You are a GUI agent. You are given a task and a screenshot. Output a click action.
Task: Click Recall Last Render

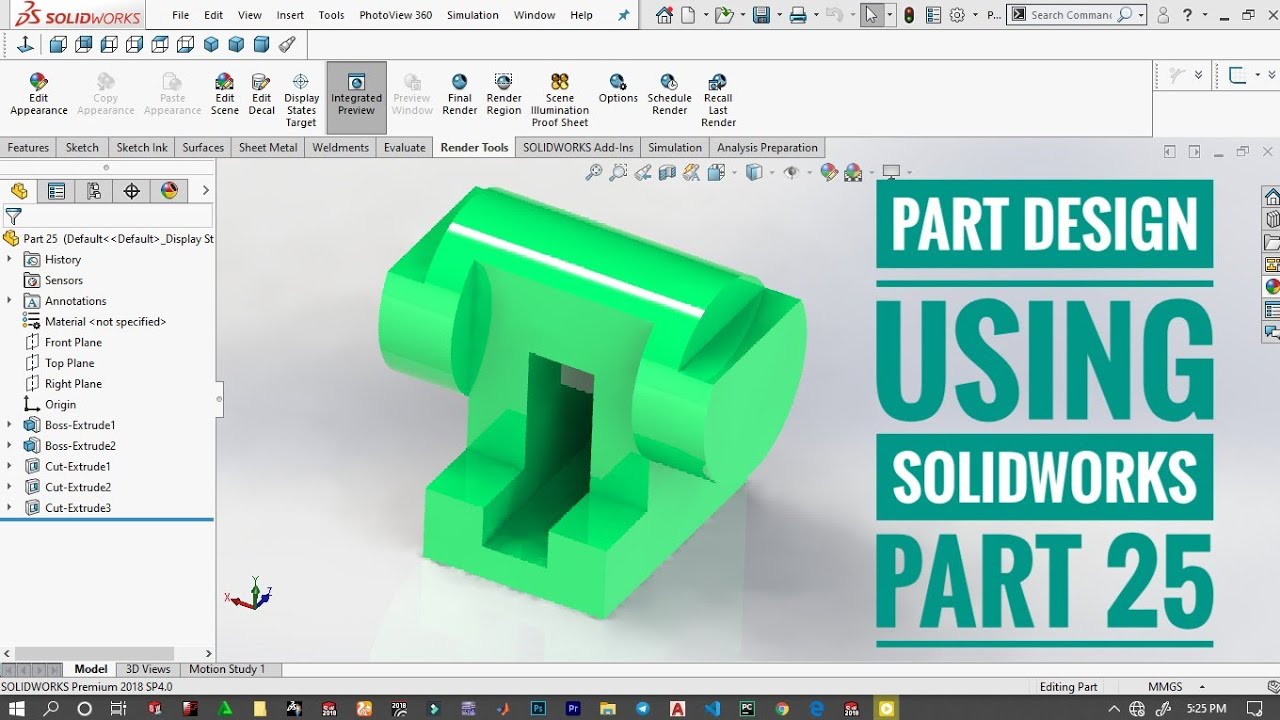tap(718, 100)
